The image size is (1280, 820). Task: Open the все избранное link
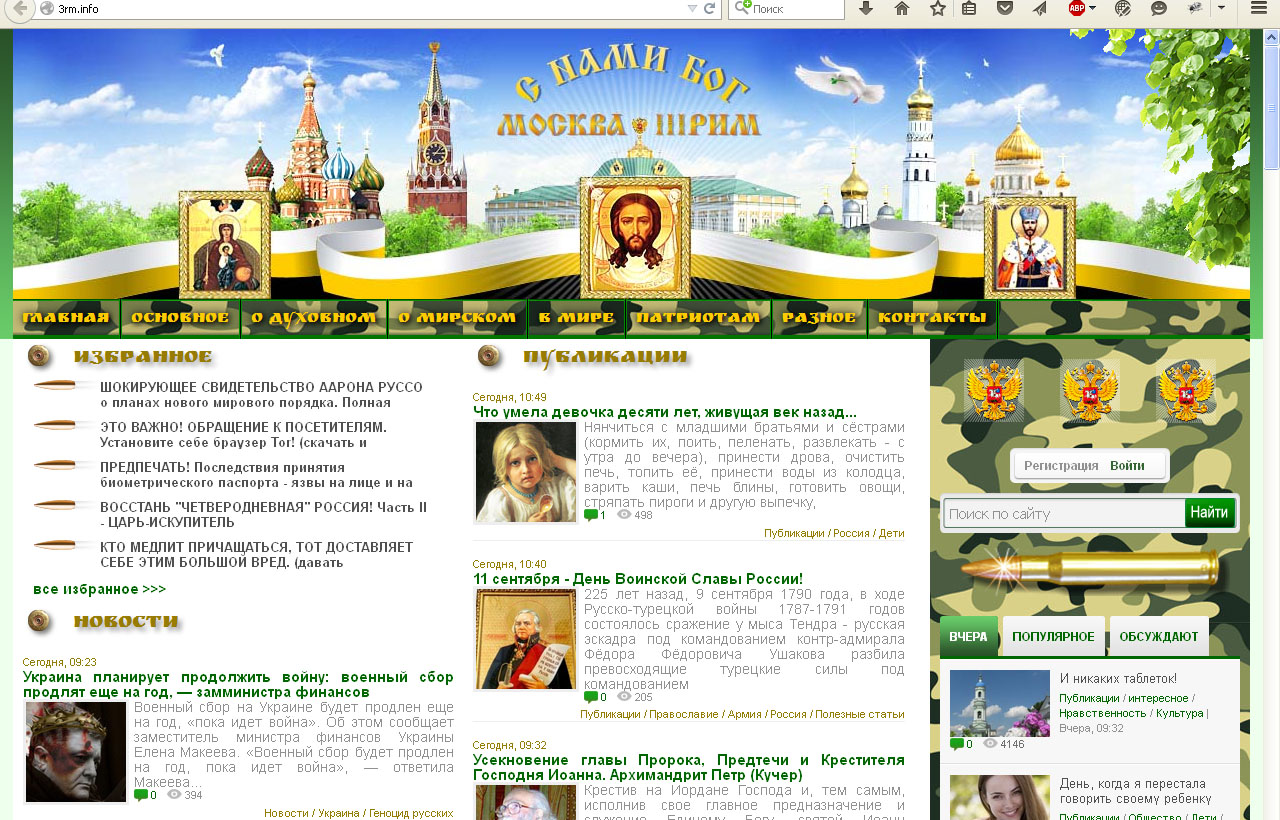click(99, 589)
